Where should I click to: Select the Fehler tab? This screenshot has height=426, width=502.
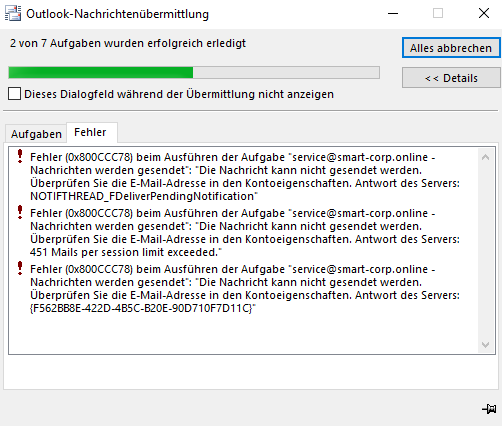(x=90, y=132)
